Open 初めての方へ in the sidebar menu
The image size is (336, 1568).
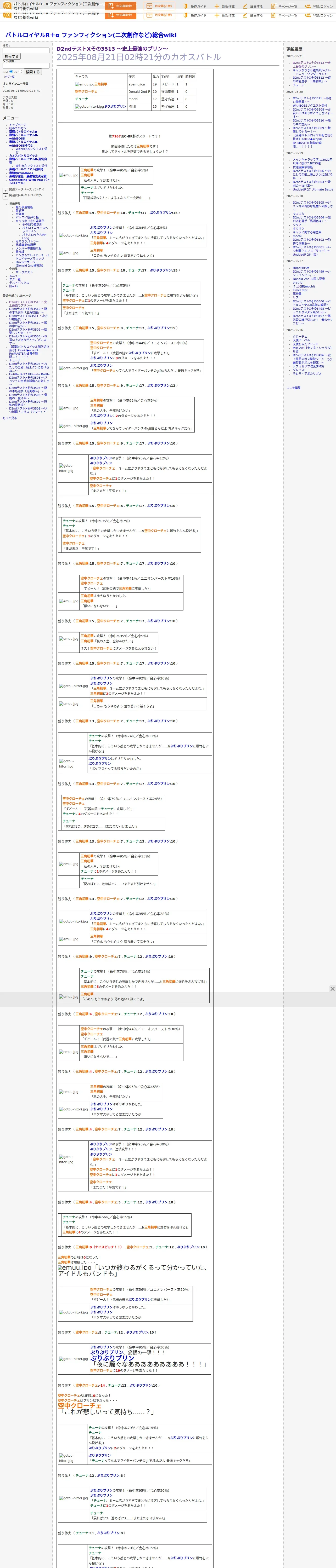18,128
